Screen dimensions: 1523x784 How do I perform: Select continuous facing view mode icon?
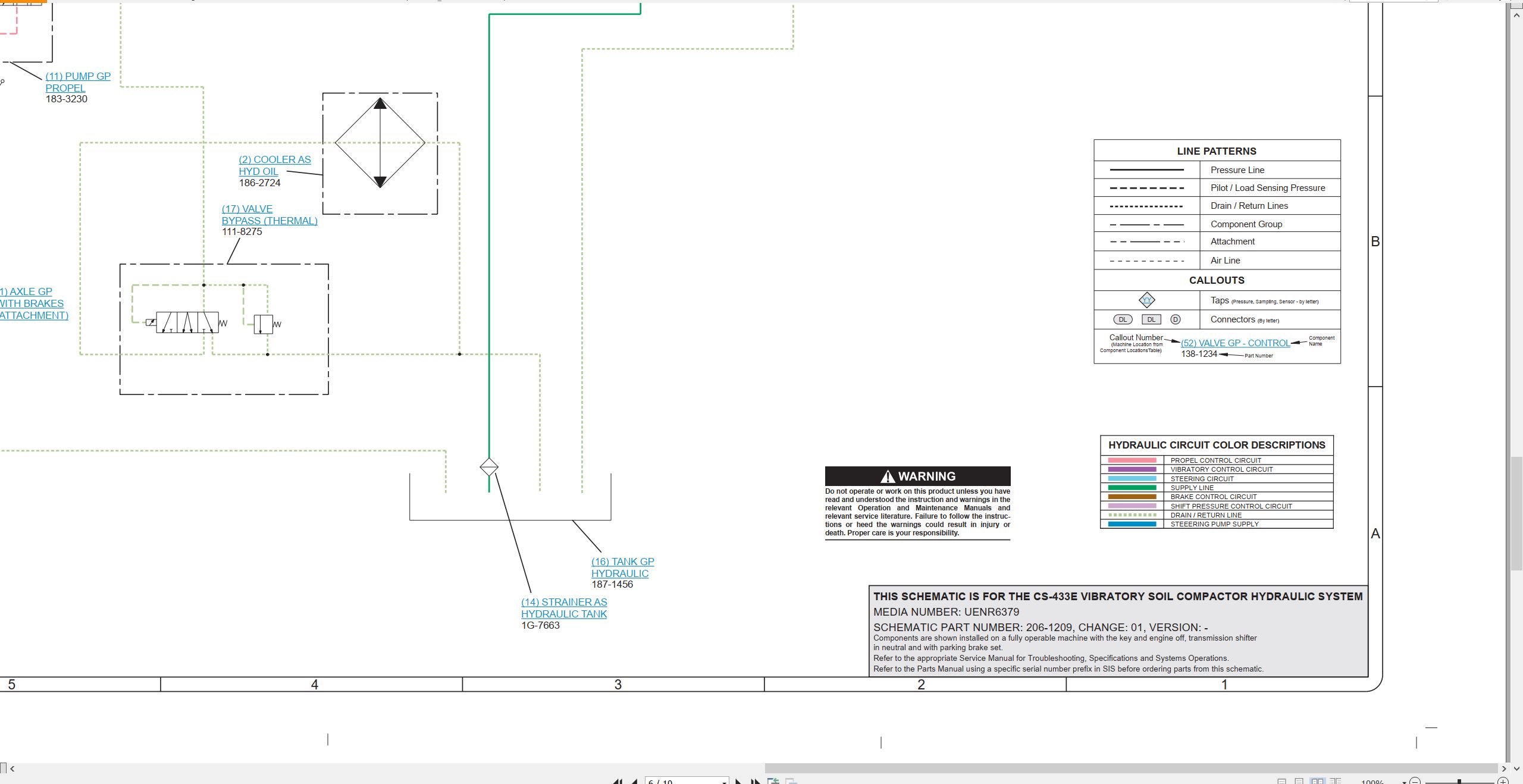[x=1336, y=782]
